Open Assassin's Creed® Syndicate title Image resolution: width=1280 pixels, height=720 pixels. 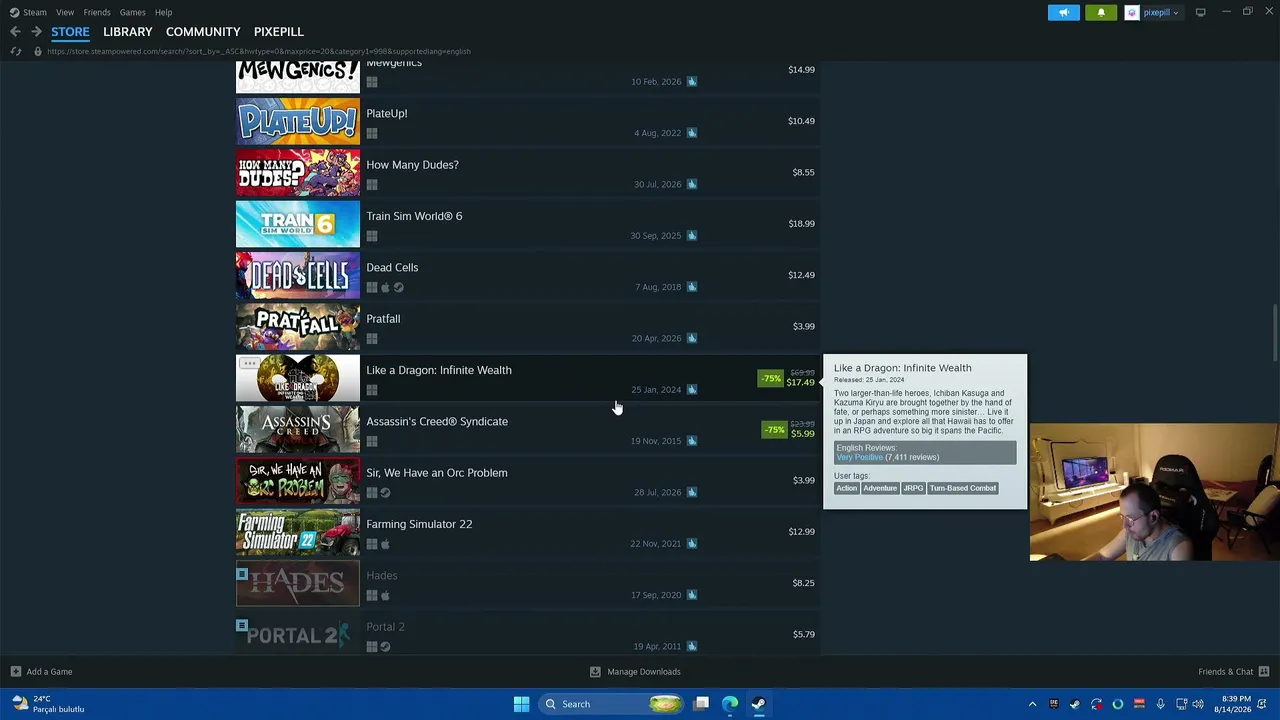[x=437, y=421]
